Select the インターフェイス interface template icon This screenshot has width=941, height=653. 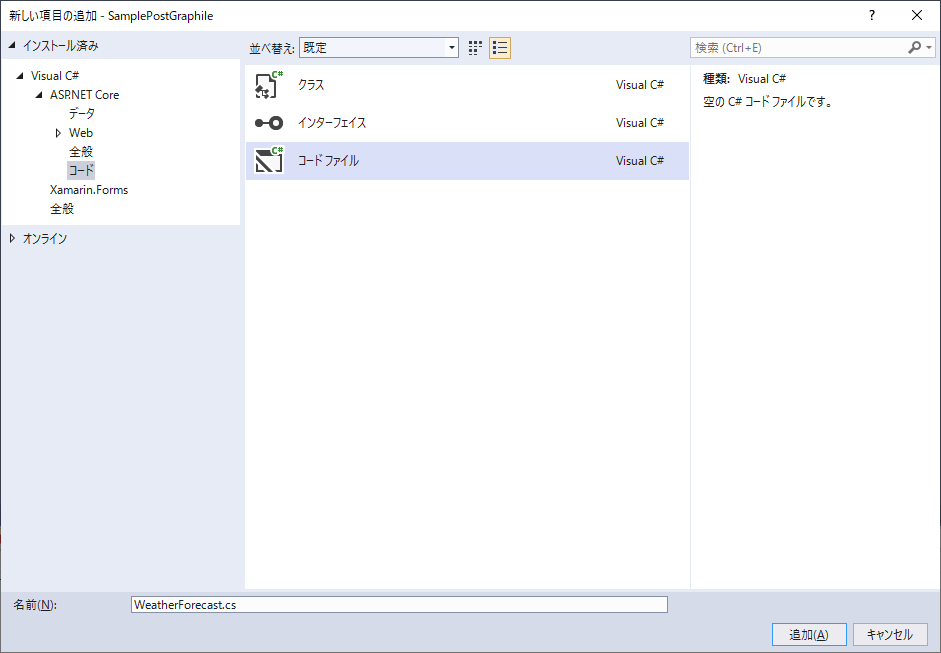[x=268, y=123]
